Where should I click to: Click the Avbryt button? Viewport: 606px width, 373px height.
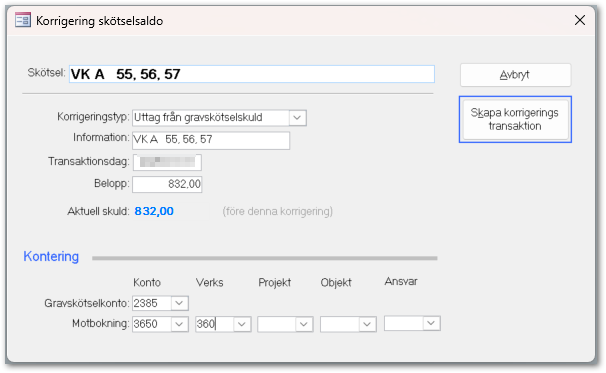[x=515, y=75]
